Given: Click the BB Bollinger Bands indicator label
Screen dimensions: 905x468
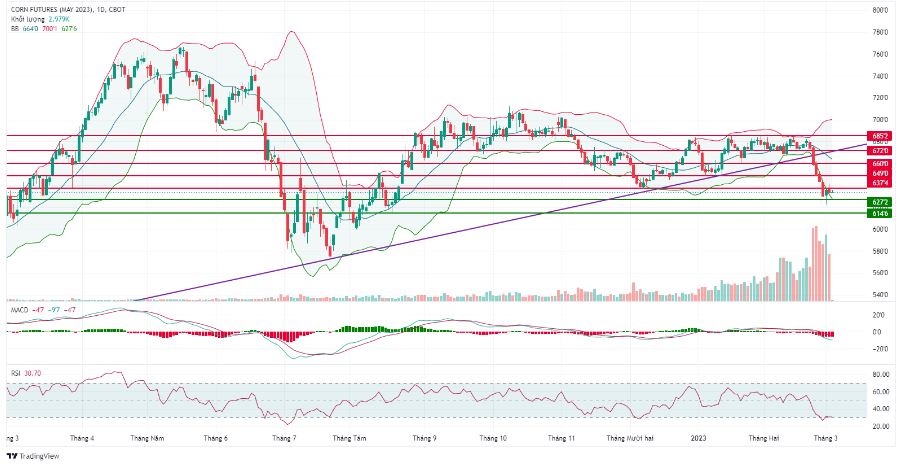Looking at the screenshot, I should 15,28.
